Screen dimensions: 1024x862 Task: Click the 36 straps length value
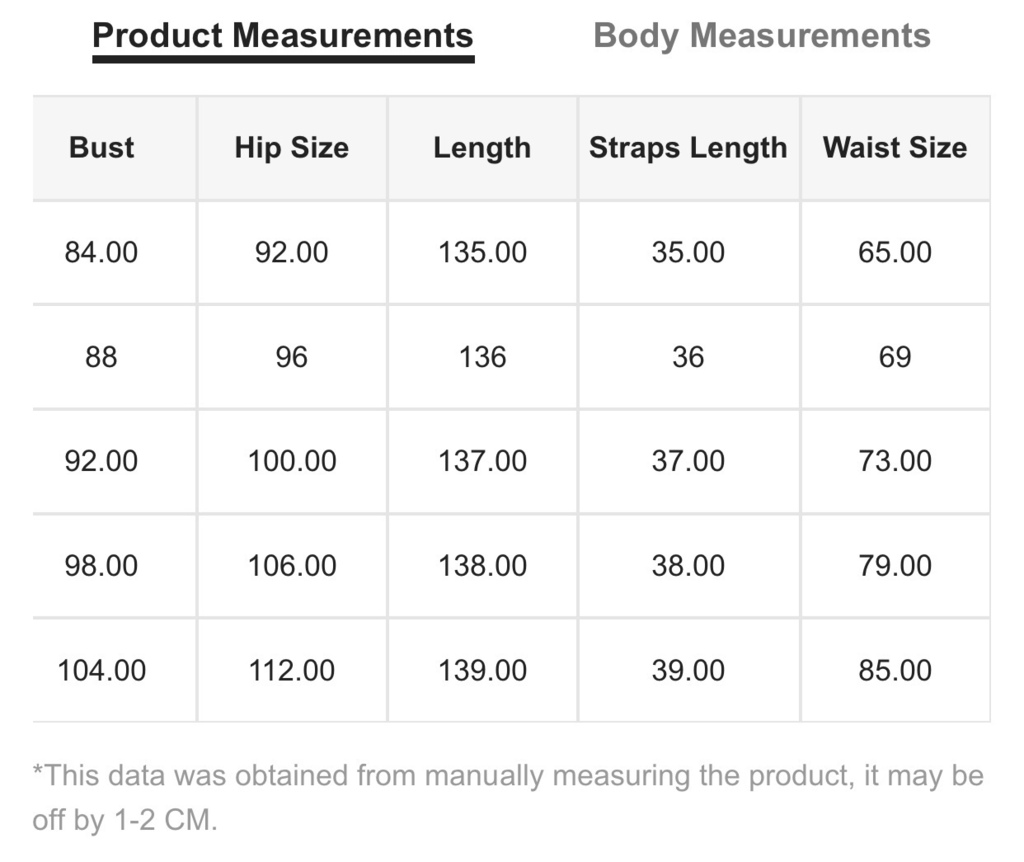tap(688, 357)
